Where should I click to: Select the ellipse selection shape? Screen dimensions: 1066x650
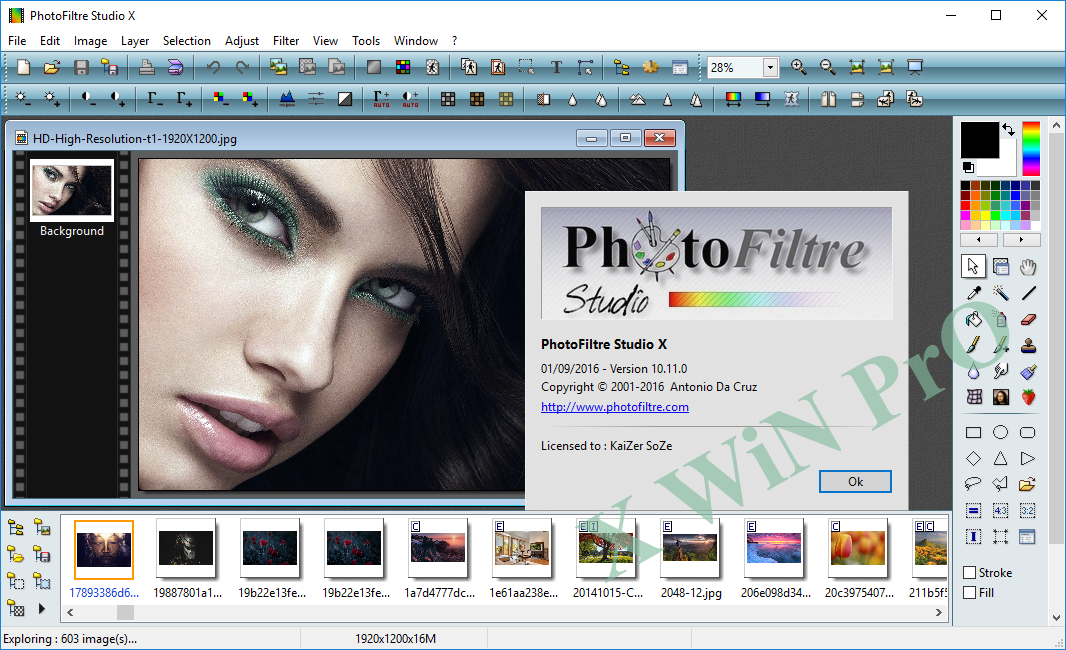1000,432
